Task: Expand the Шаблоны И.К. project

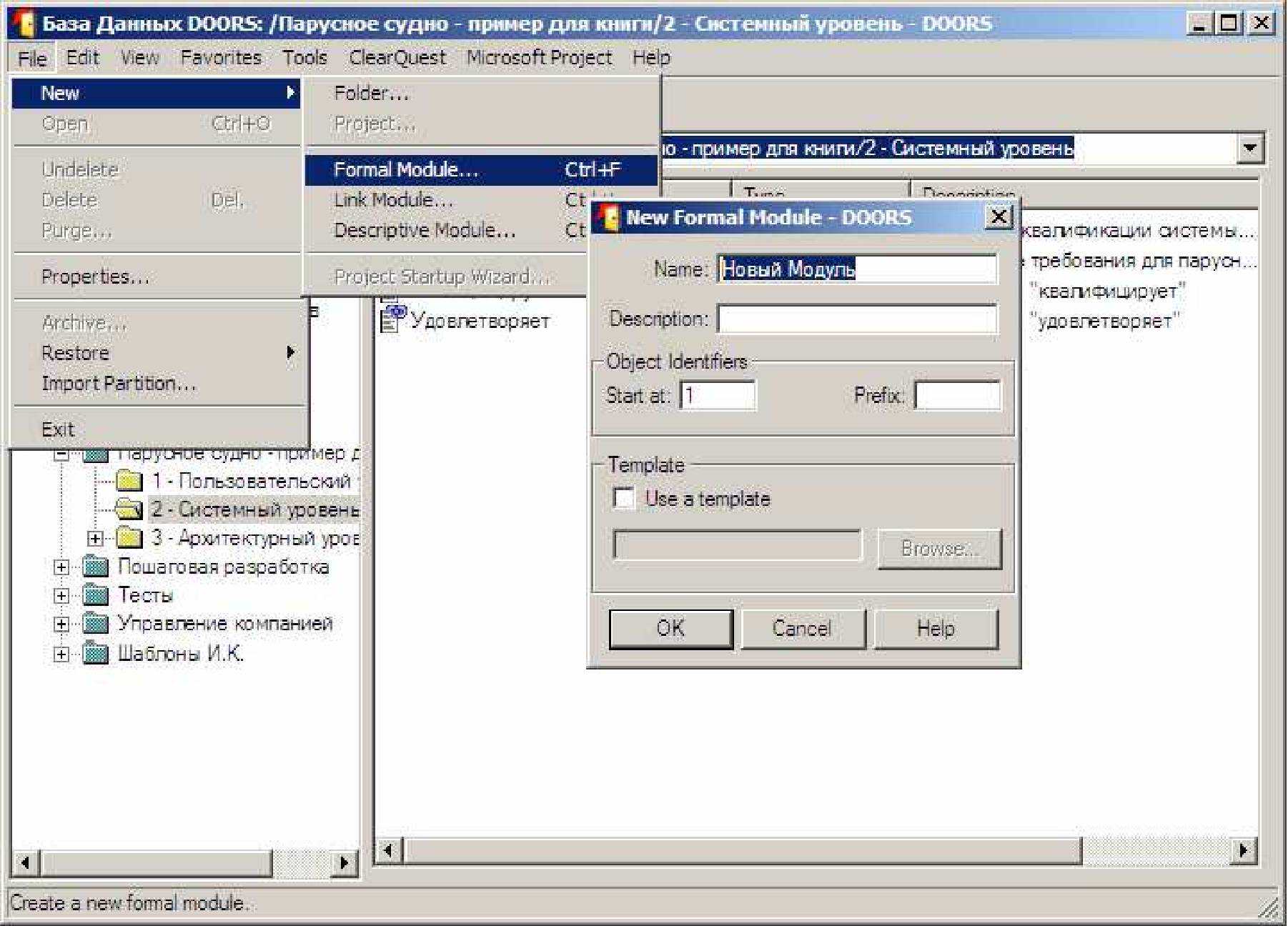Action: coord(61,653)
